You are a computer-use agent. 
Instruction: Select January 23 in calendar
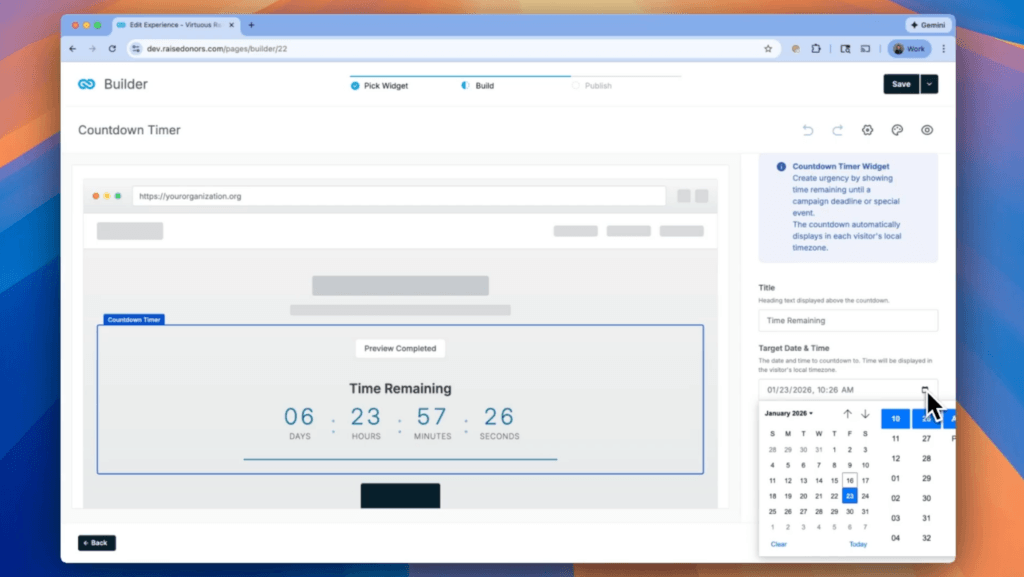(850, 496)
